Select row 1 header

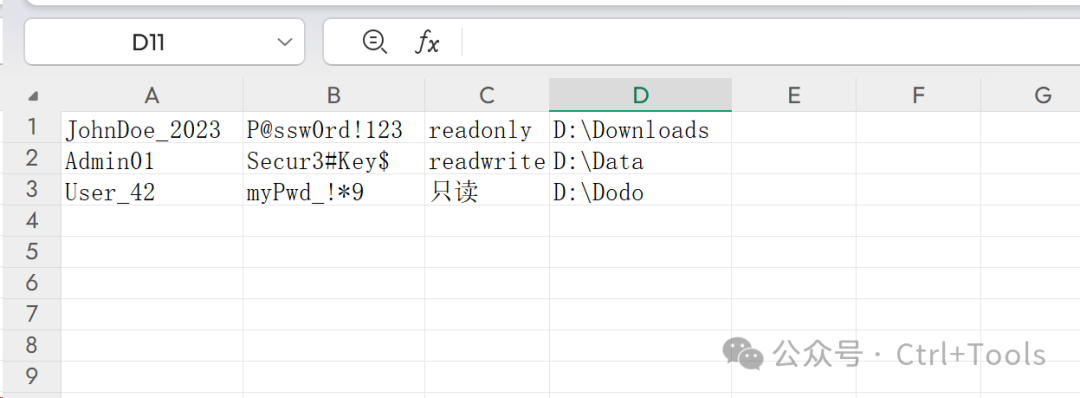click(x=31, y=127)
